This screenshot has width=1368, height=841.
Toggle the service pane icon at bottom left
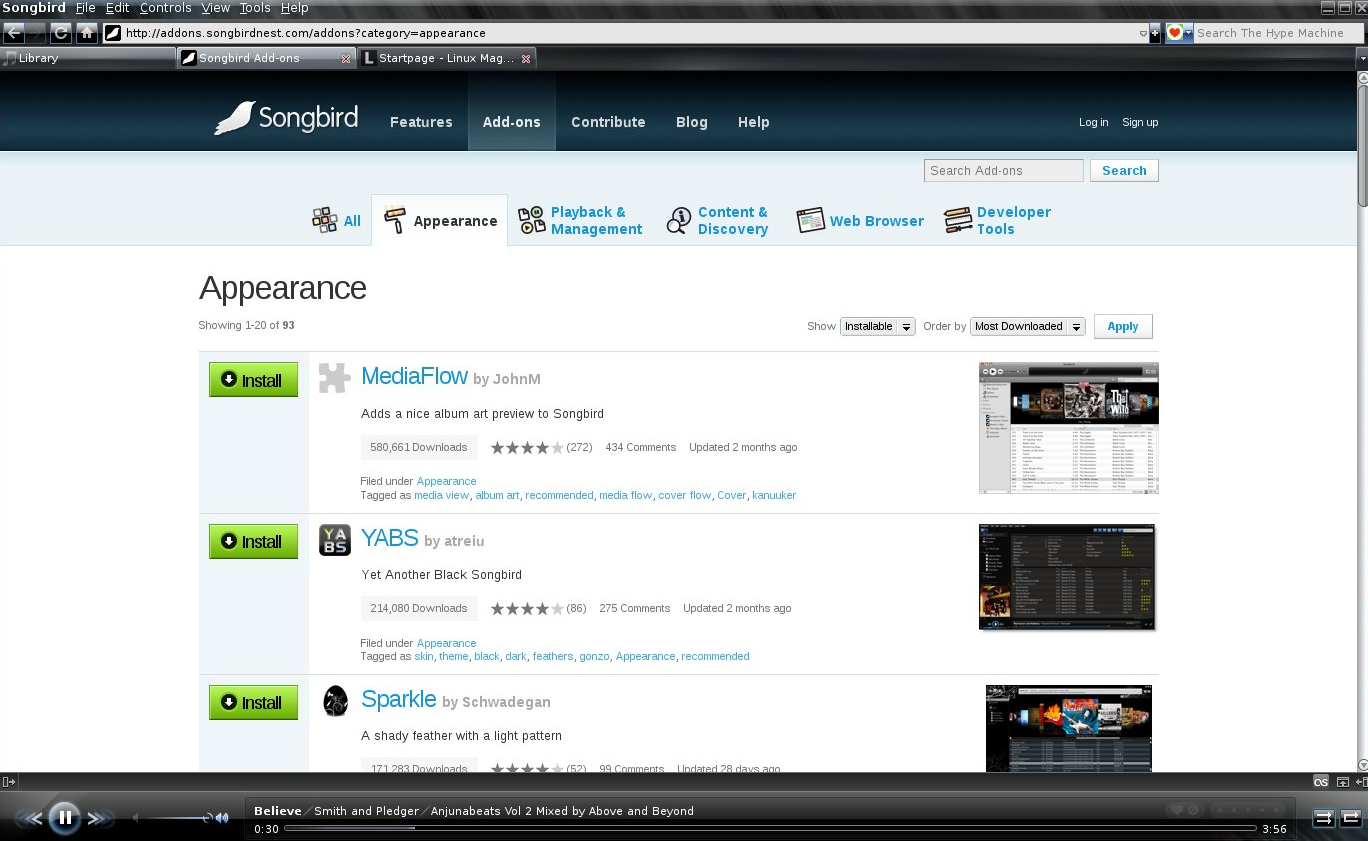pyautogui.click(x=9, y=782)
